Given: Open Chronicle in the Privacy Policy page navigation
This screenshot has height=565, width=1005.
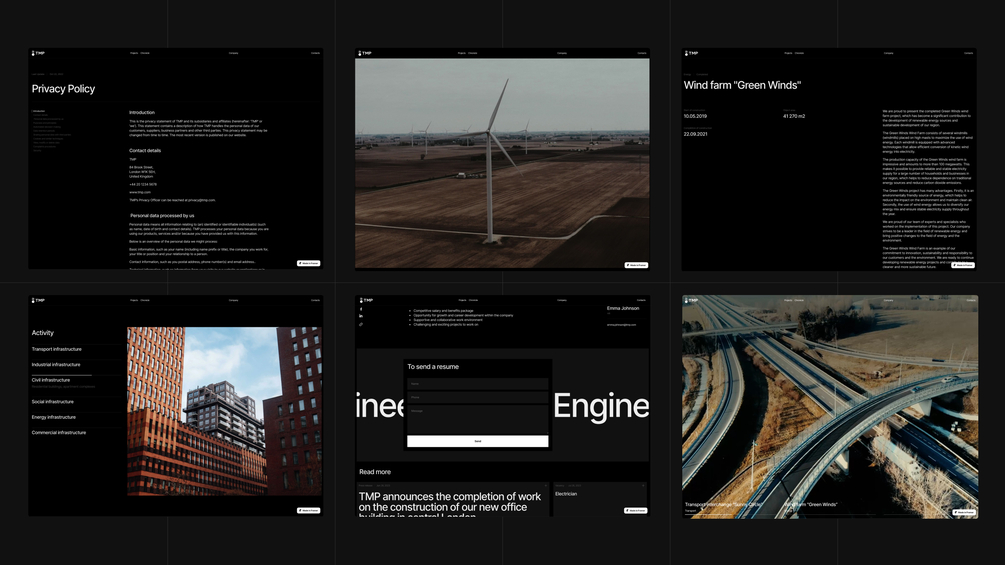Looking at the screenshot, I should tap(145, 53).
